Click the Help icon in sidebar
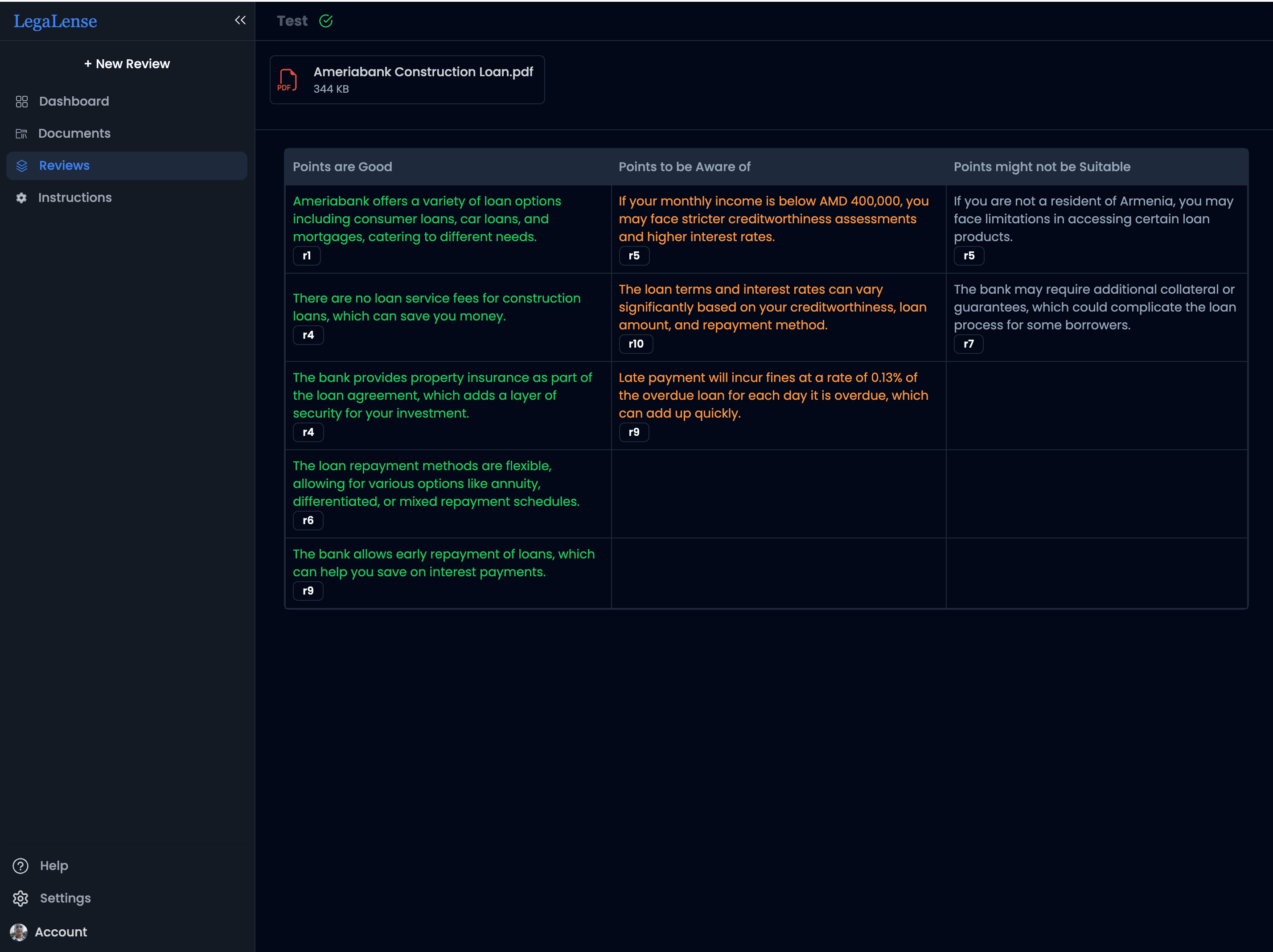This screenshot has width=1273, height=952. click(x=20, y=866)
